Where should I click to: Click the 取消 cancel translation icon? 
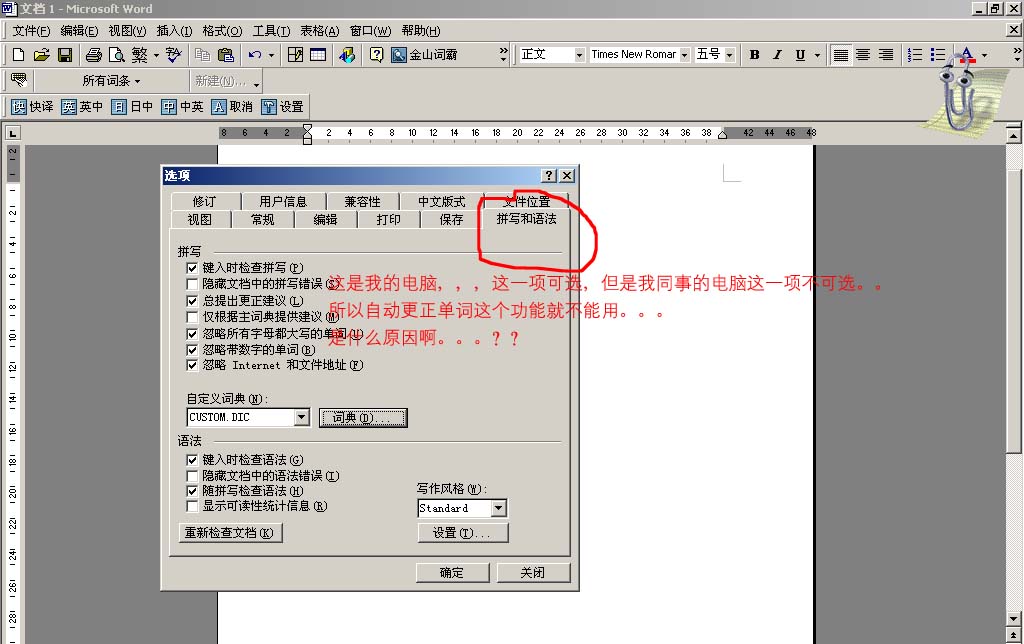point(232,106)
